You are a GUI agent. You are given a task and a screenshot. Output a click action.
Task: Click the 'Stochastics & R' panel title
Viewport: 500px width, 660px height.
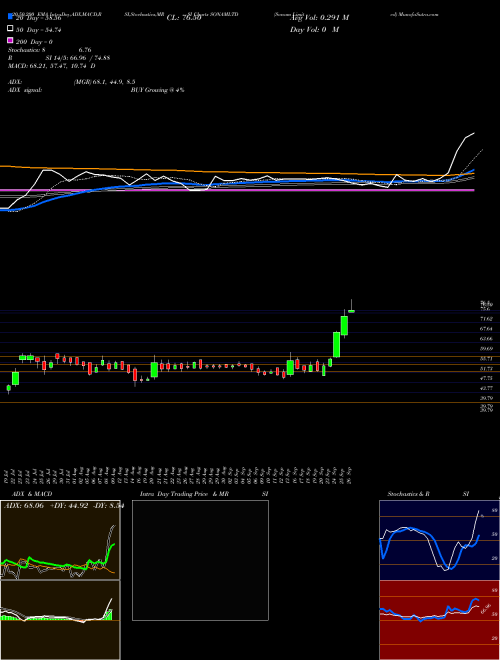tap(408, 494)
